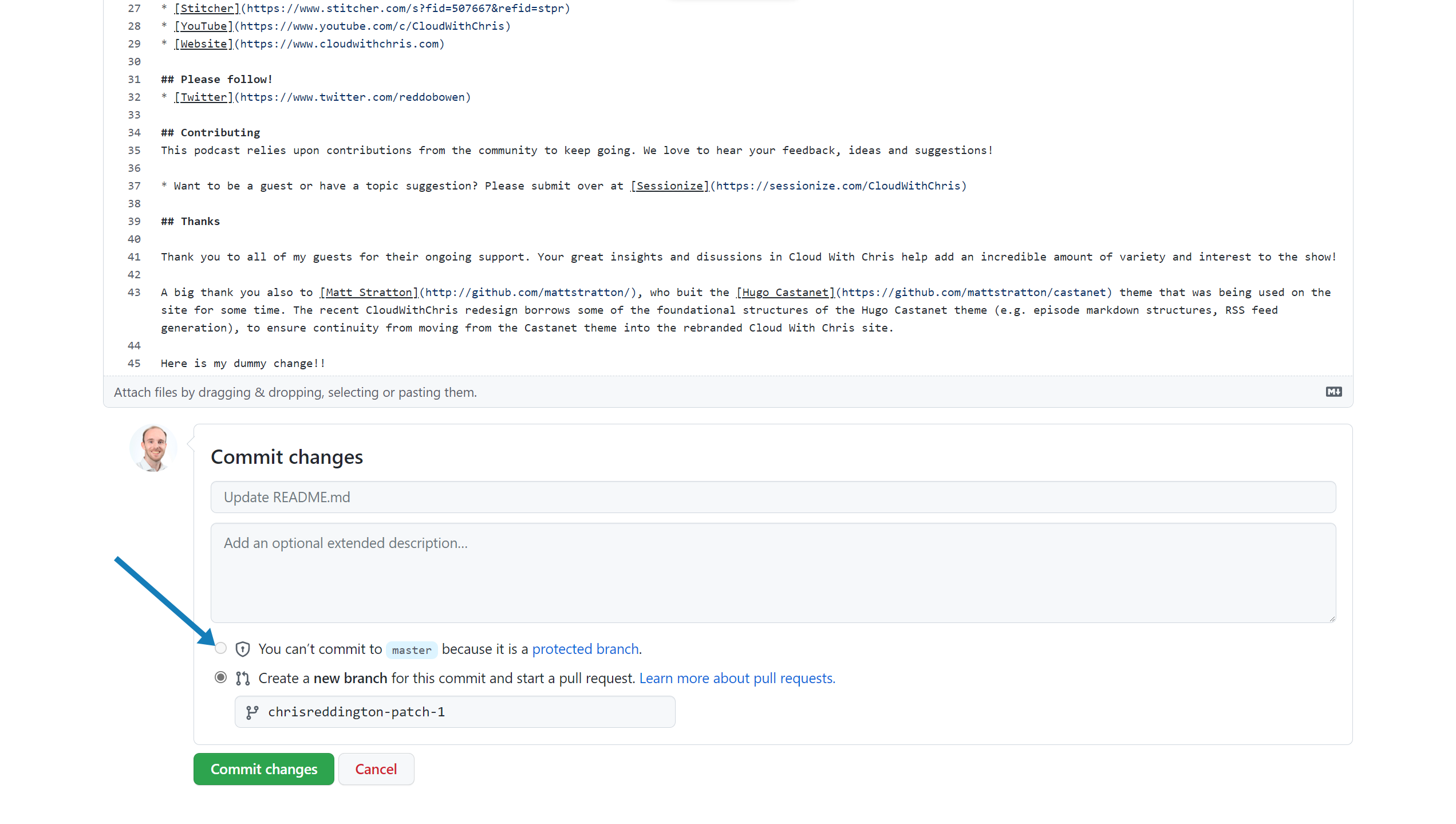Open Learn more about pull requests link
This screenshot has height=824, width=1456.
pos(737,677)
